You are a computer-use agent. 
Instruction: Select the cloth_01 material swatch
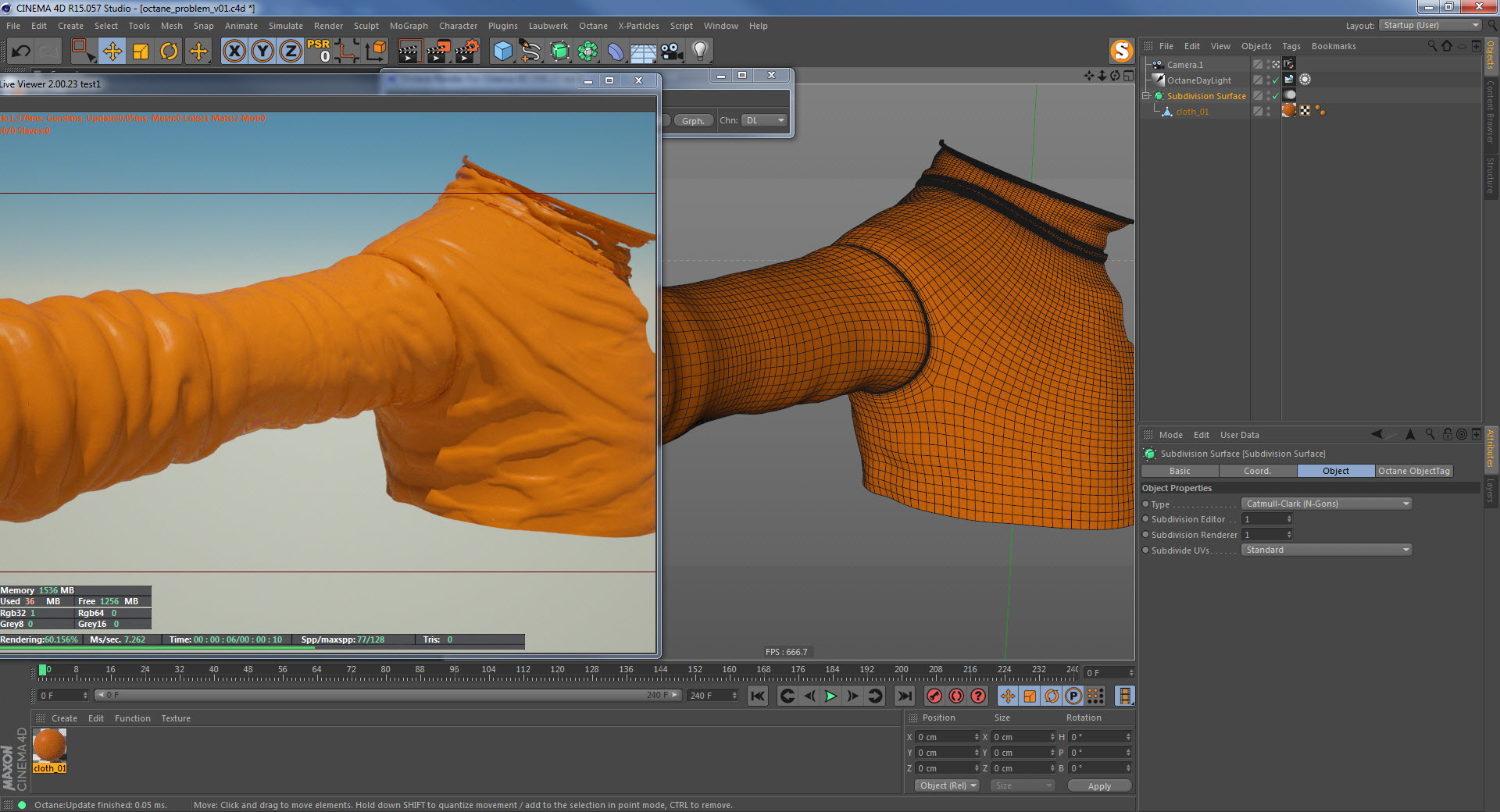[50, 746]
